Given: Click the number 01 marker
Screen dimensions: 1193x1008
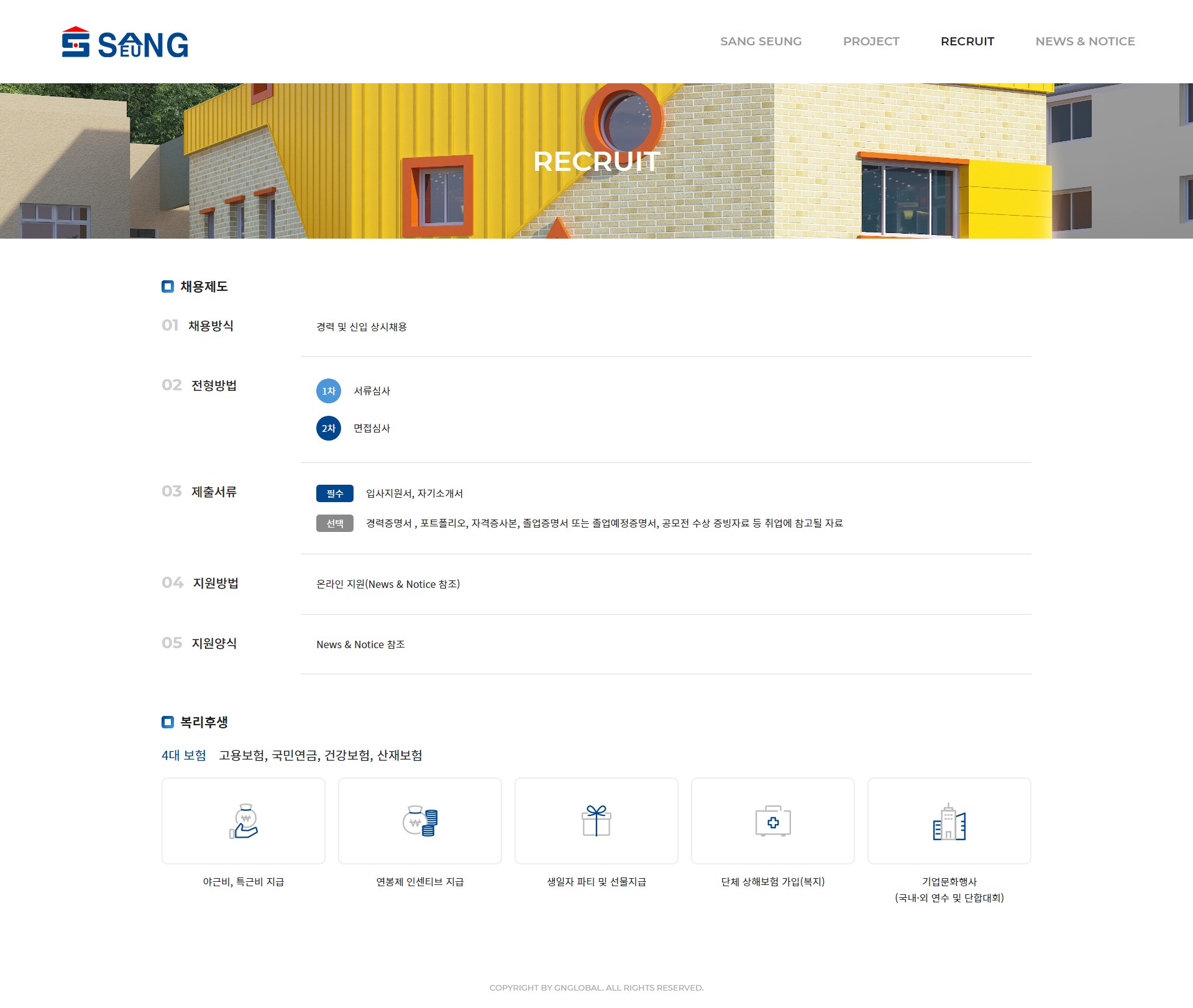Looking at the screenshot, I should click(x=170, y=326).
